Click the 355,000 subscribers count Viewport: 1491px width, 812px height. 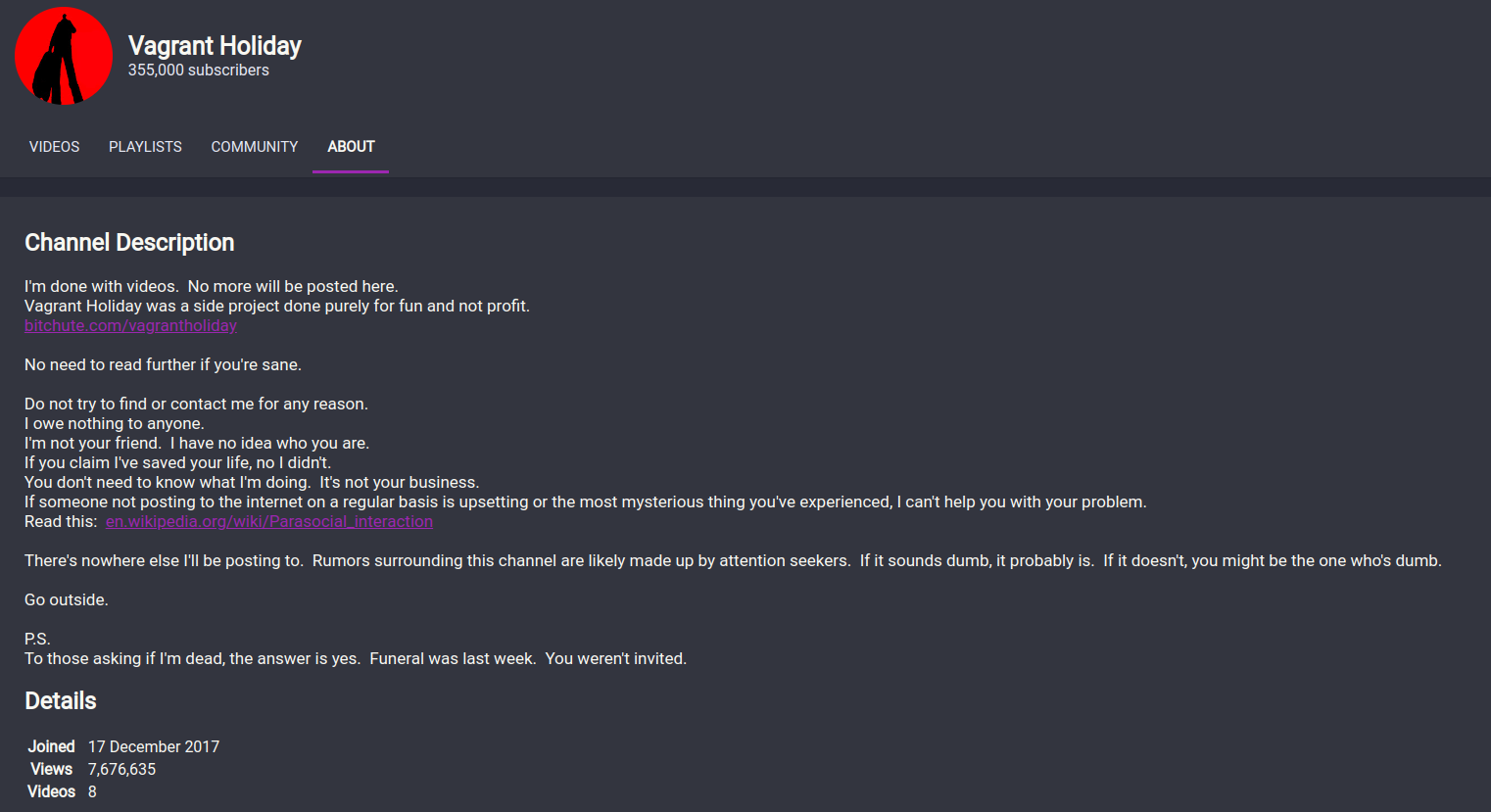tap(198, 71)
